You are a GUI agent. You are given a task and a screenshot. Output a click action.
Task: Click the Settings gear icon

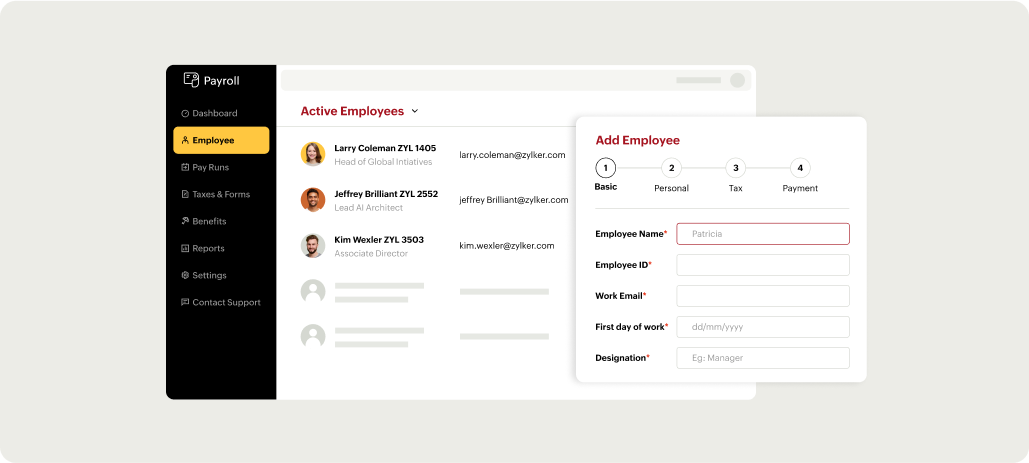tap(185, 275)
